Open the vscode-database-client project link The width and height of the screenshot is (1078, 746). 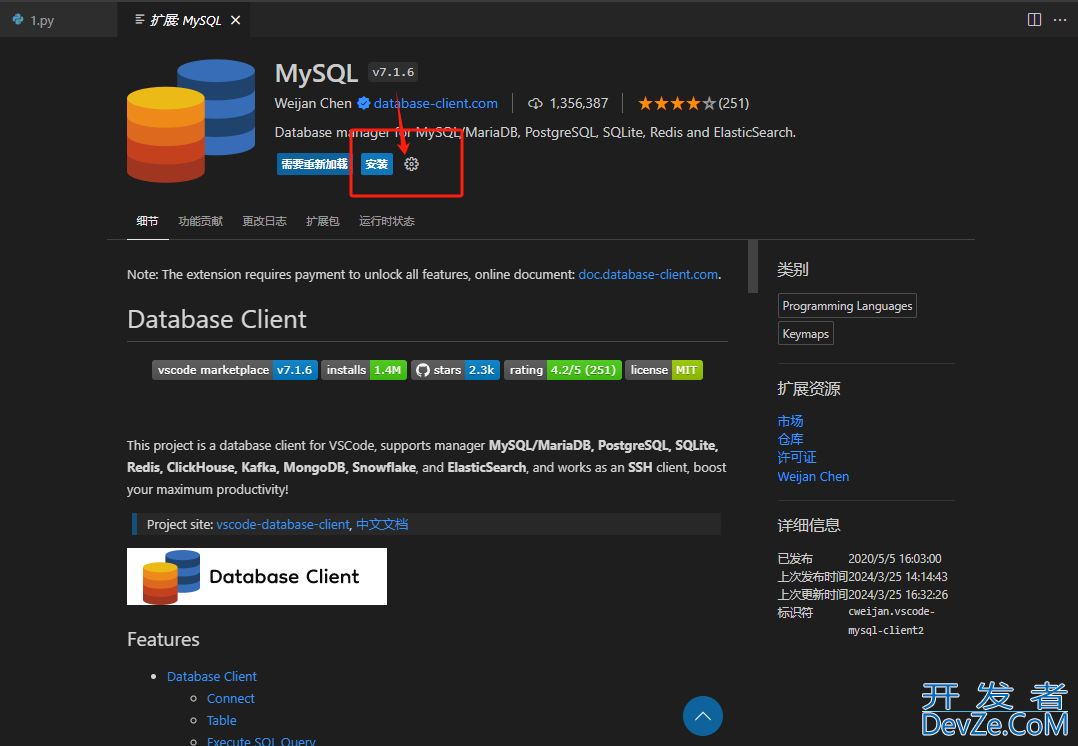(x=283, y=524)
